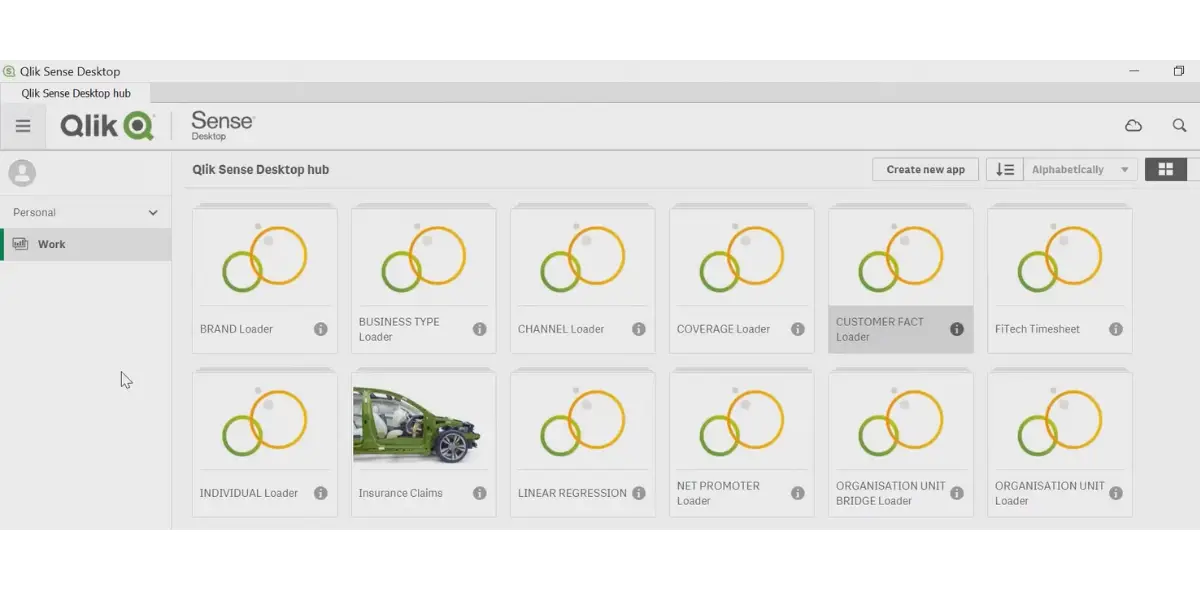
Task: Show info for ORGANISATION UNIT BRIDGE Loader
Action: click(957, 493)
